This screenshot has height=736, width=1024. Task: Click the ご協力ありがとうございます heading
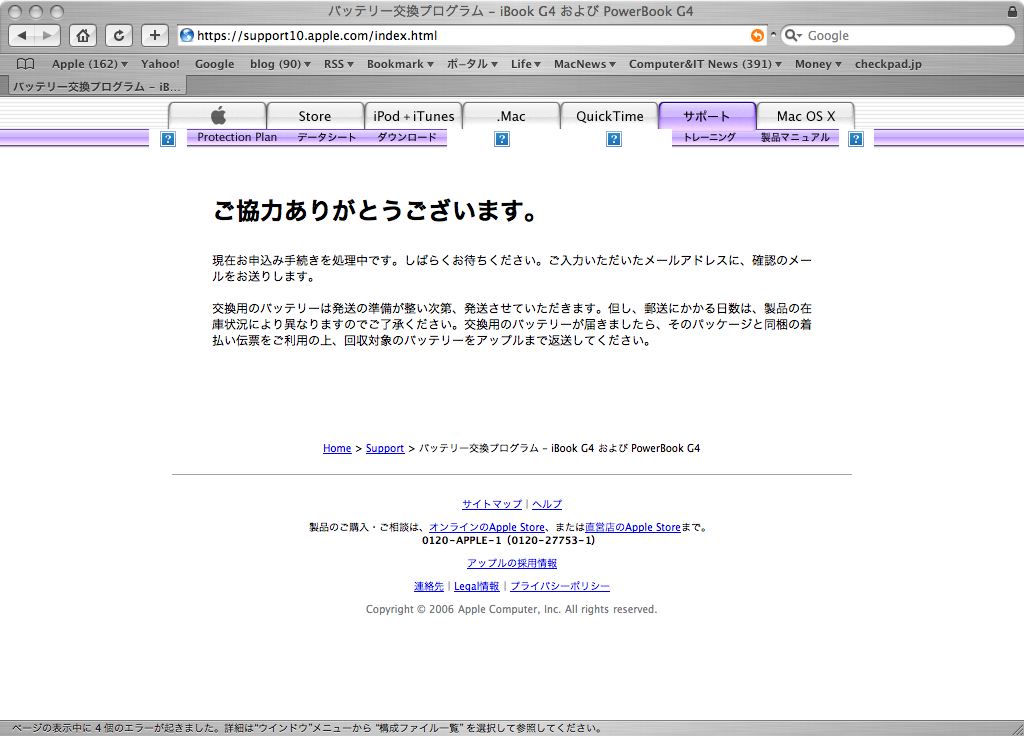[x=376, y=211]
